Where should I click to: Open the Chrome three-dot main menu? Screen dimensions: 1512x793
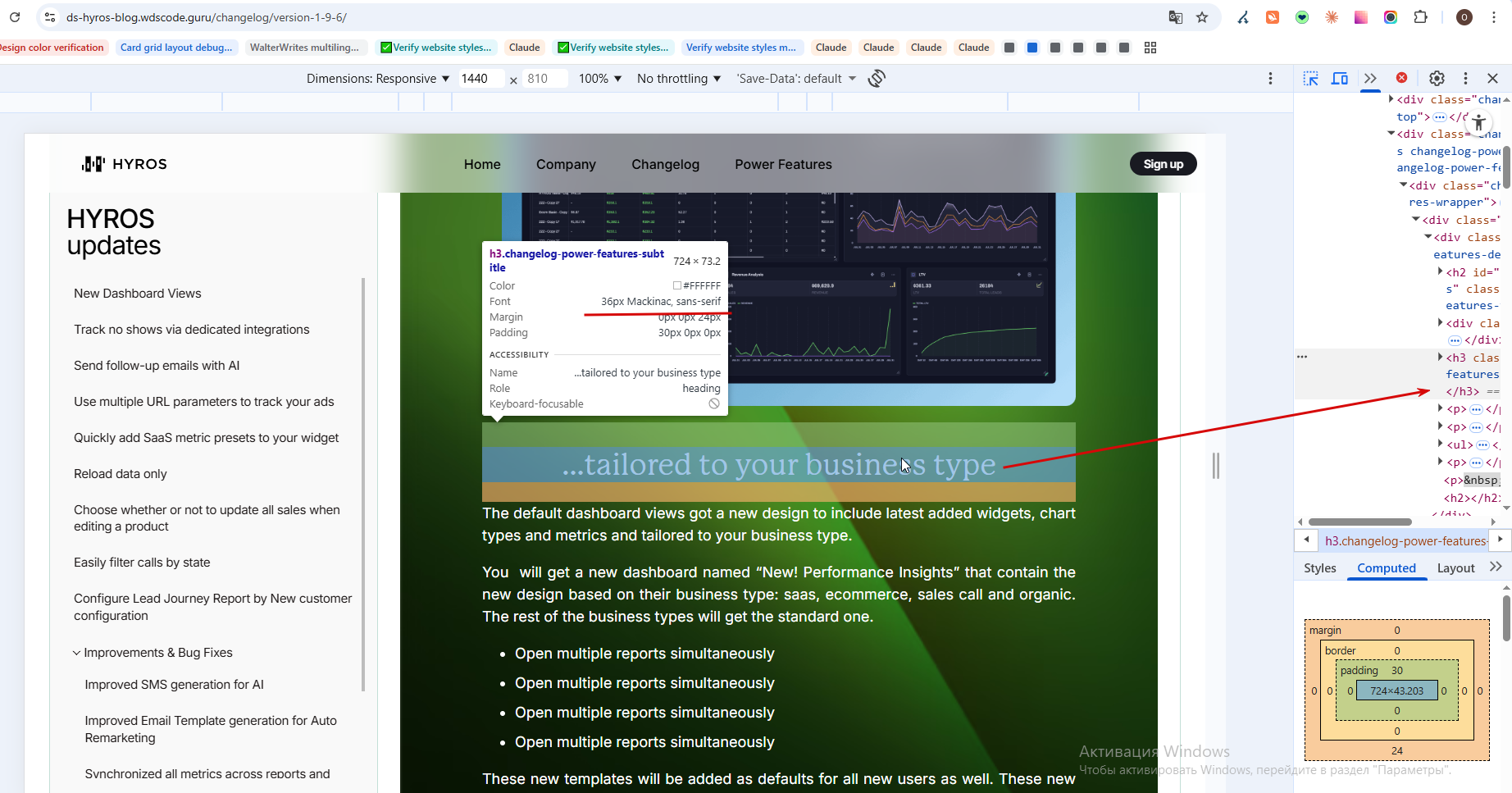1494,17
